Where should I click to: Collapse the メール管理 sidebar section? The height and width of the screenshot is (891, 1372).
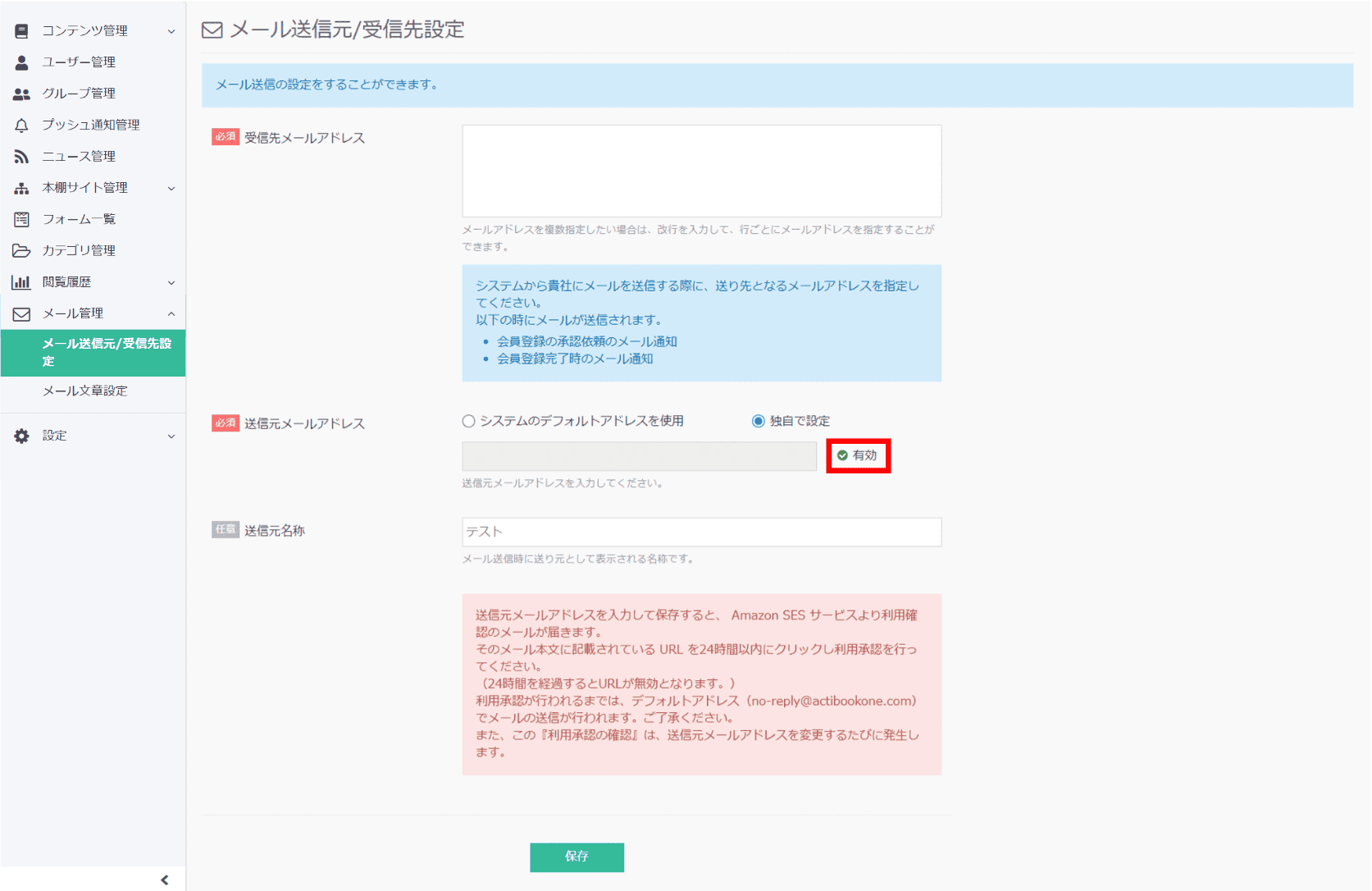93,313
